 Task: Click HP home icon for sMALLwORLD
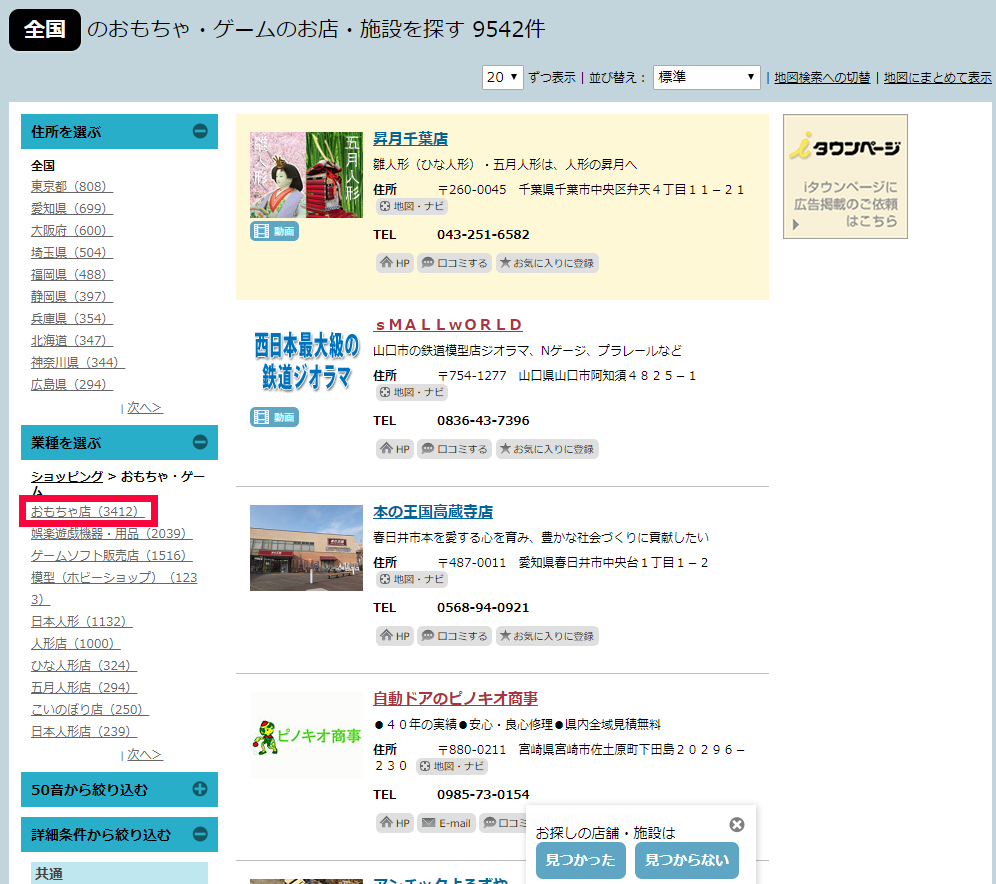tap(394, 450)
